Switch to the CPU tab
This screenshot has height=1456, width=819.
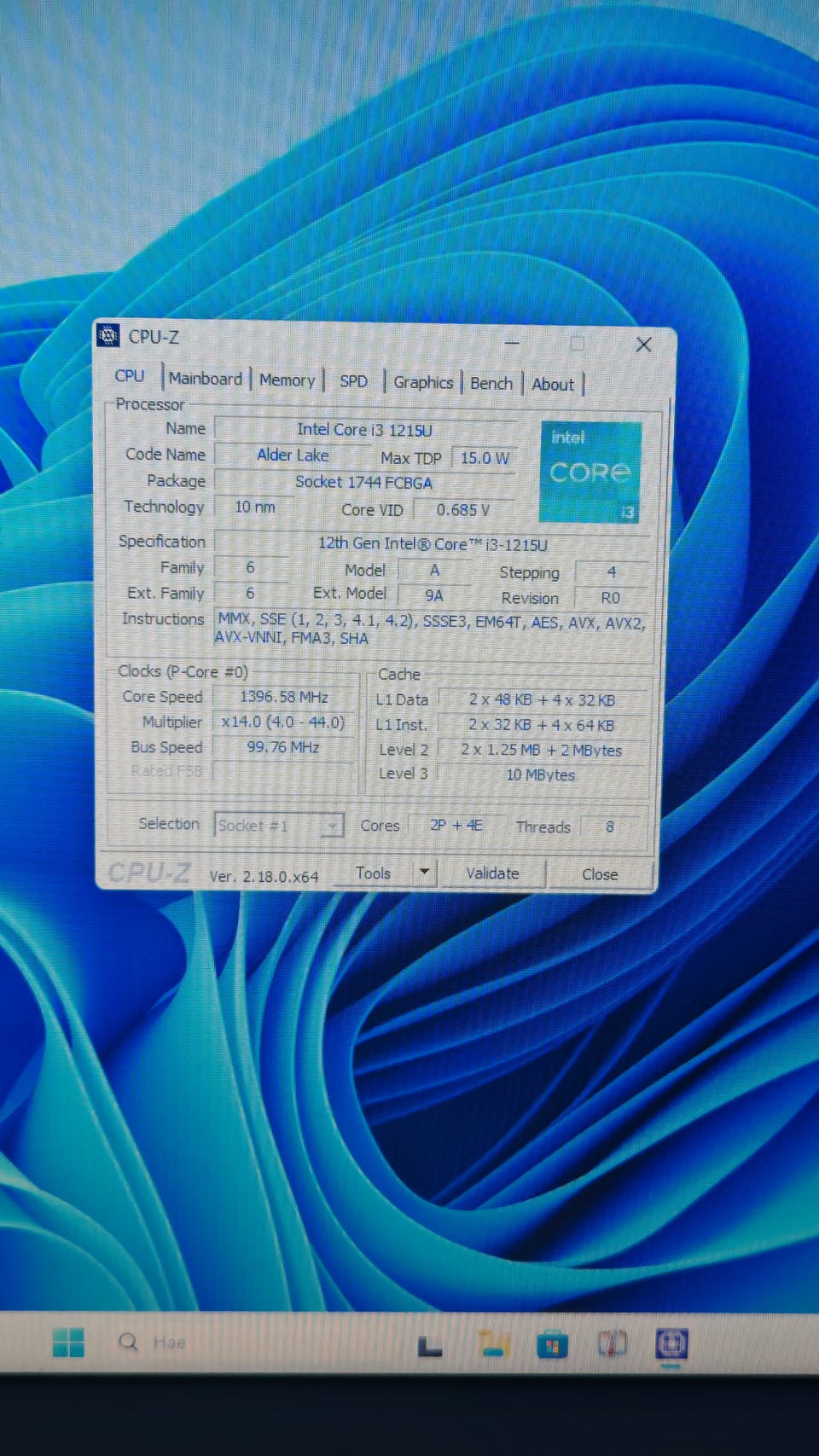(x=130, y=376)
